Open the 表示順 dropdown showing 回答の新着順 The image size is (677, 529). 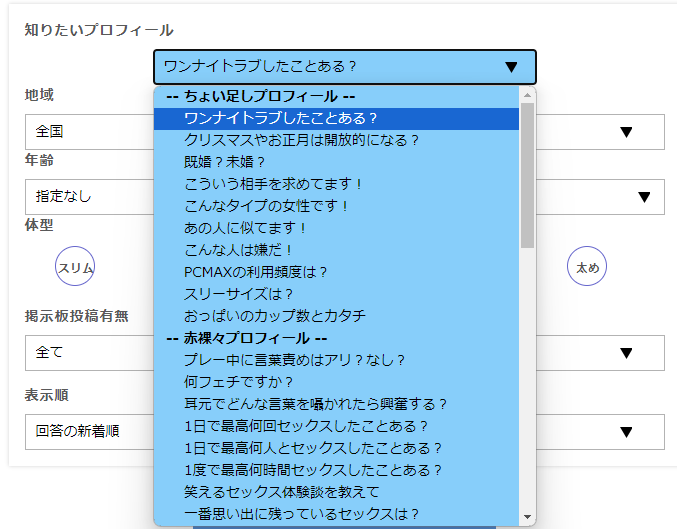point(88,432)
